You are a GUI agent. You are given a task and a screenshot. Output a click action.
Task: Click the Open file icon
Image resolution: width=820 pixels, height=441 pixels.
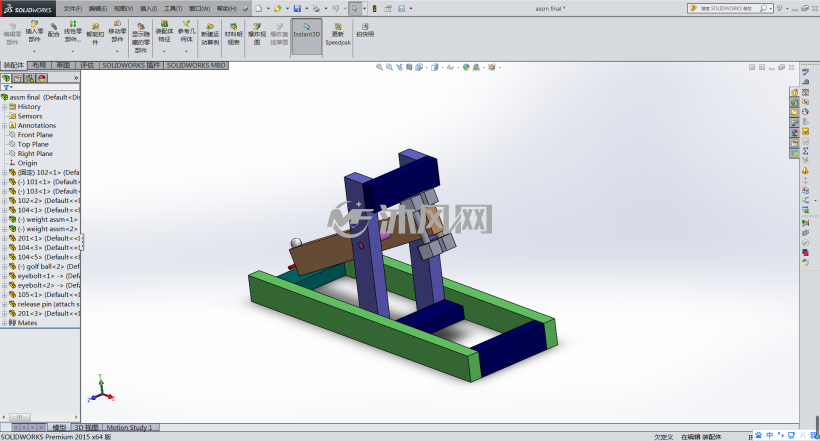(x=278, y=8)
